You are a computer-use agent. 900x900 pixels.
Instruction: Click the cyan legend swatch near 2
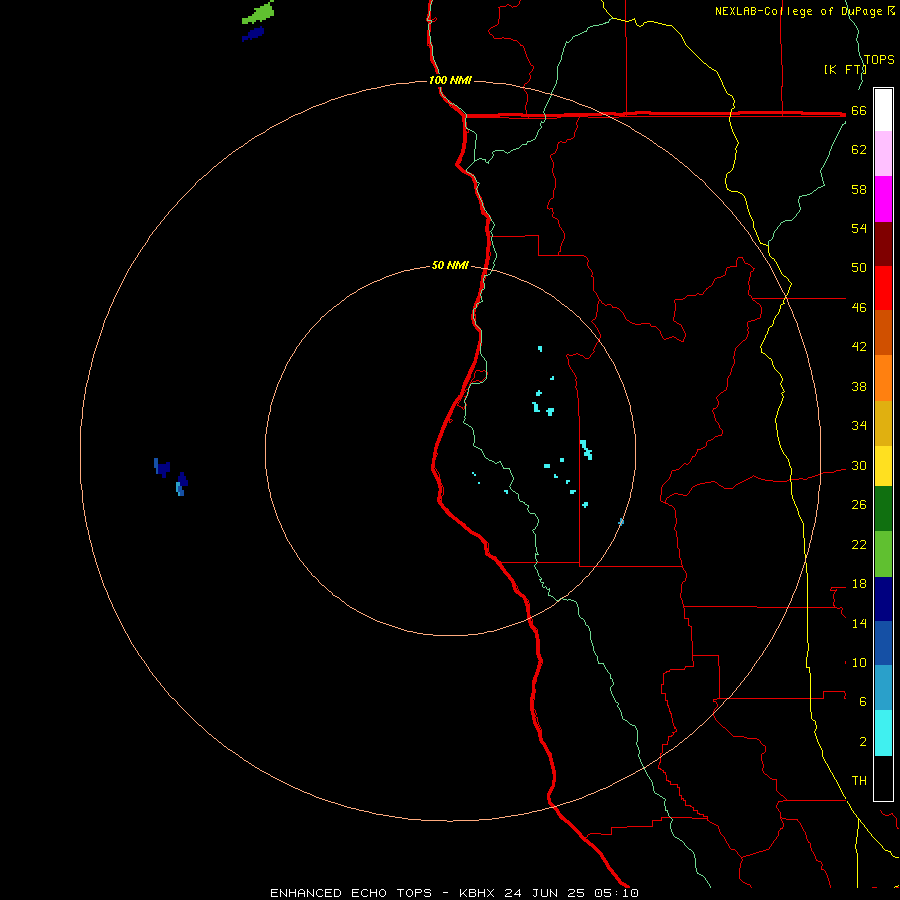[x=883, y=733]
